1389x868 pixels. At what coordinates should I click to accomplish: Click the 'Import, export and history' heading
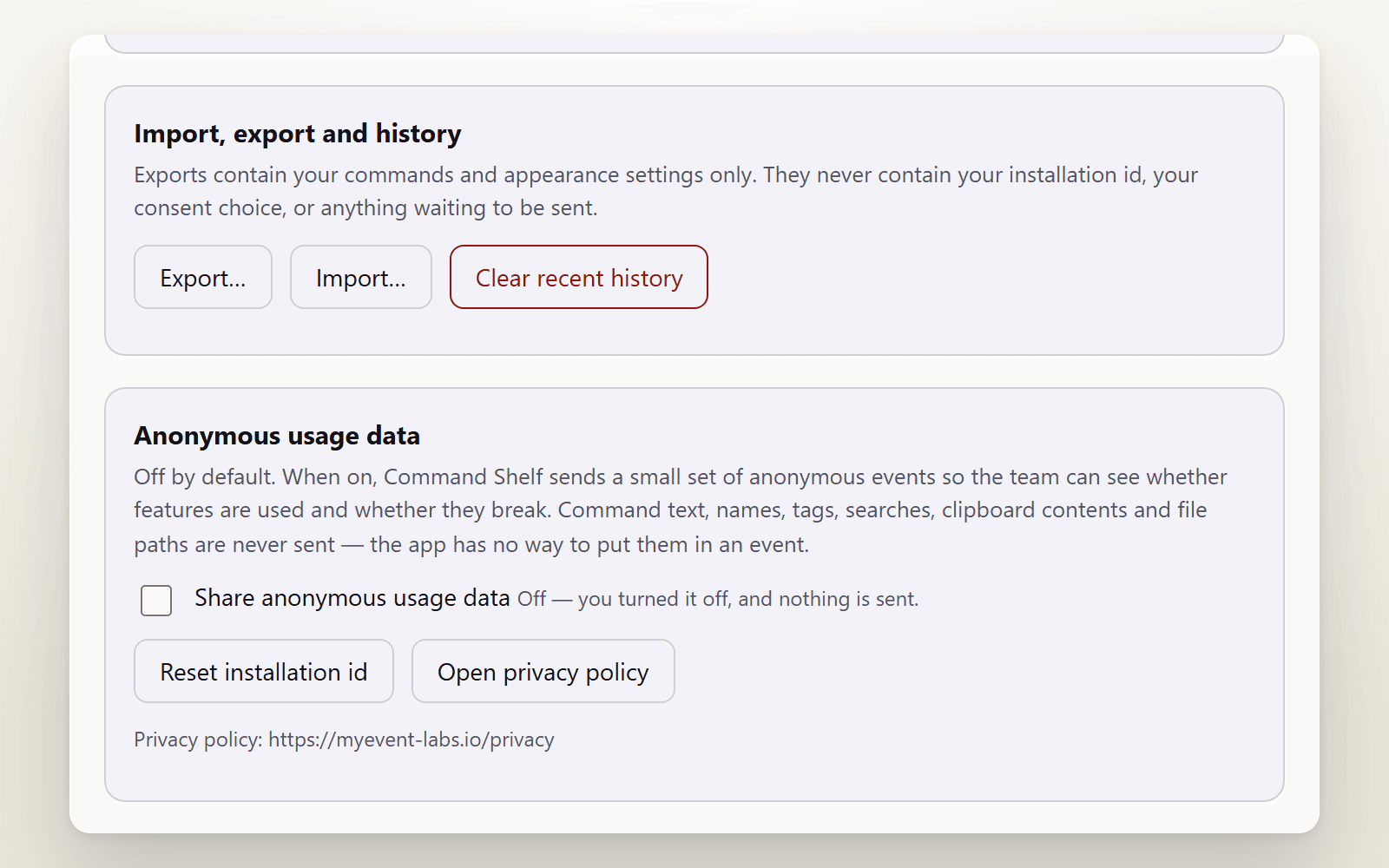[x=298, y=134]
